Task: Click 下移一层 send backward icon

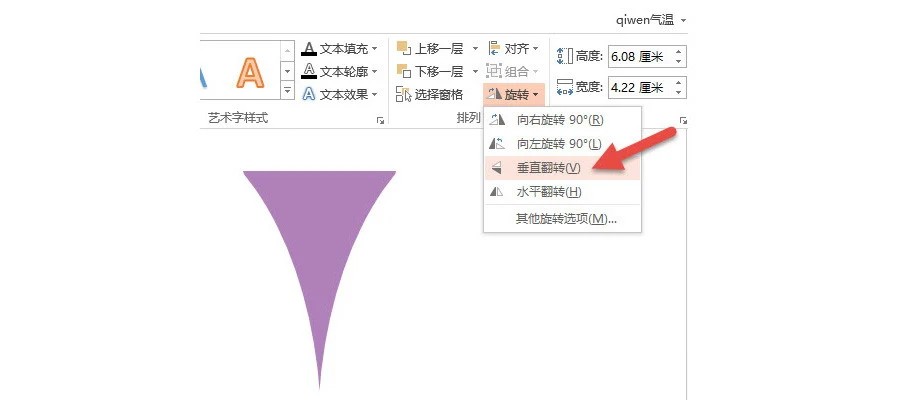Action: (x=404, y=71)
